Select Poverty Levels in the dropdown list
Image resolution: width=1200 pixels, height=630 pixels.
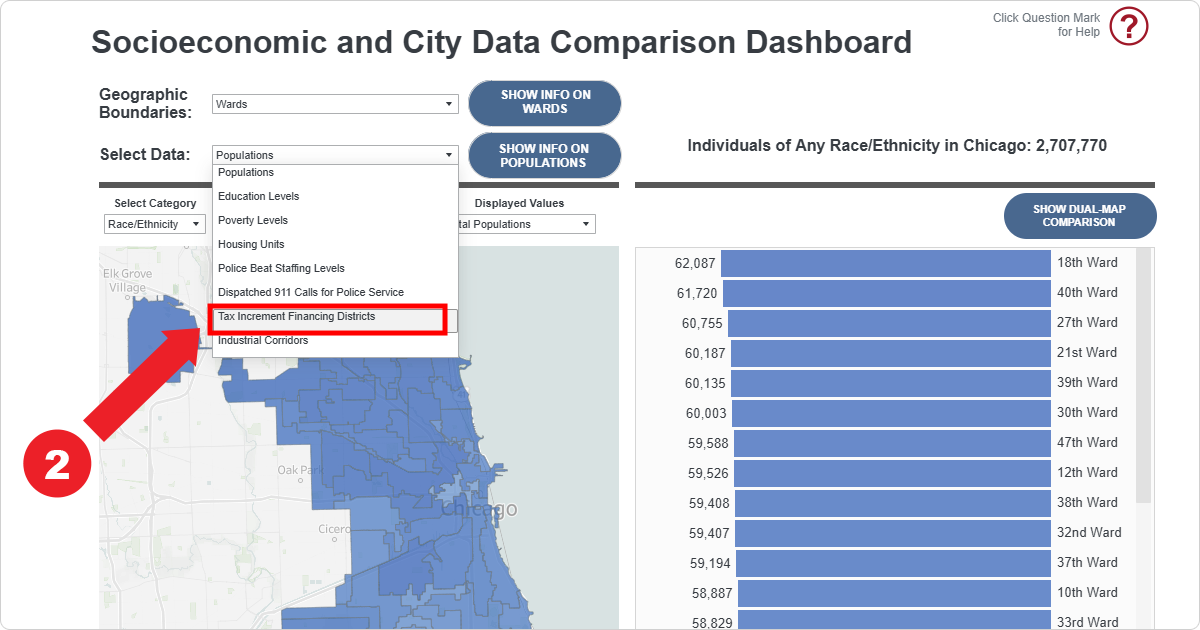[253, 220]
